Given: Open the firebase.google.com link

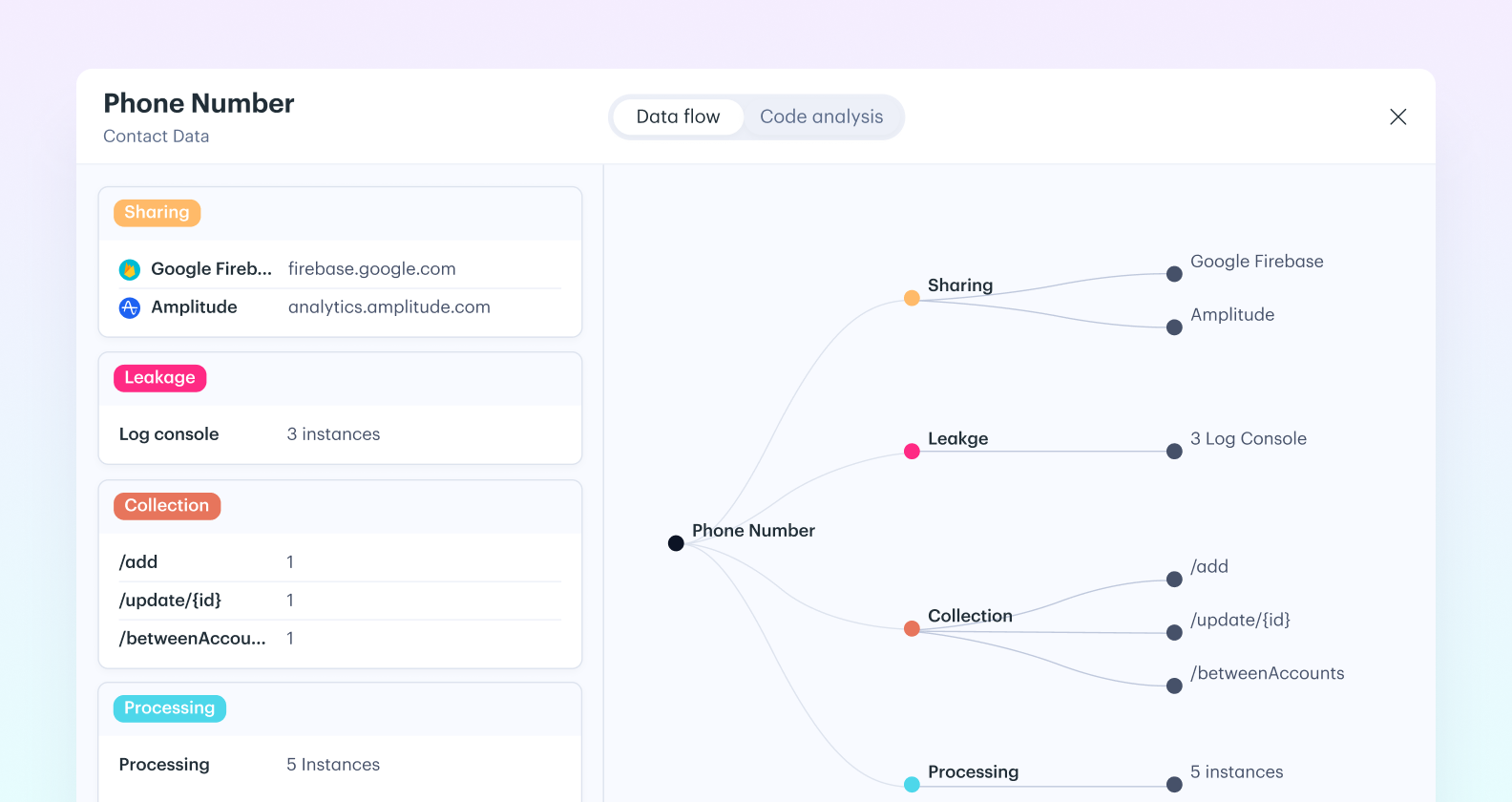Looking at the screenshot, I should click(x=371, y=269).
